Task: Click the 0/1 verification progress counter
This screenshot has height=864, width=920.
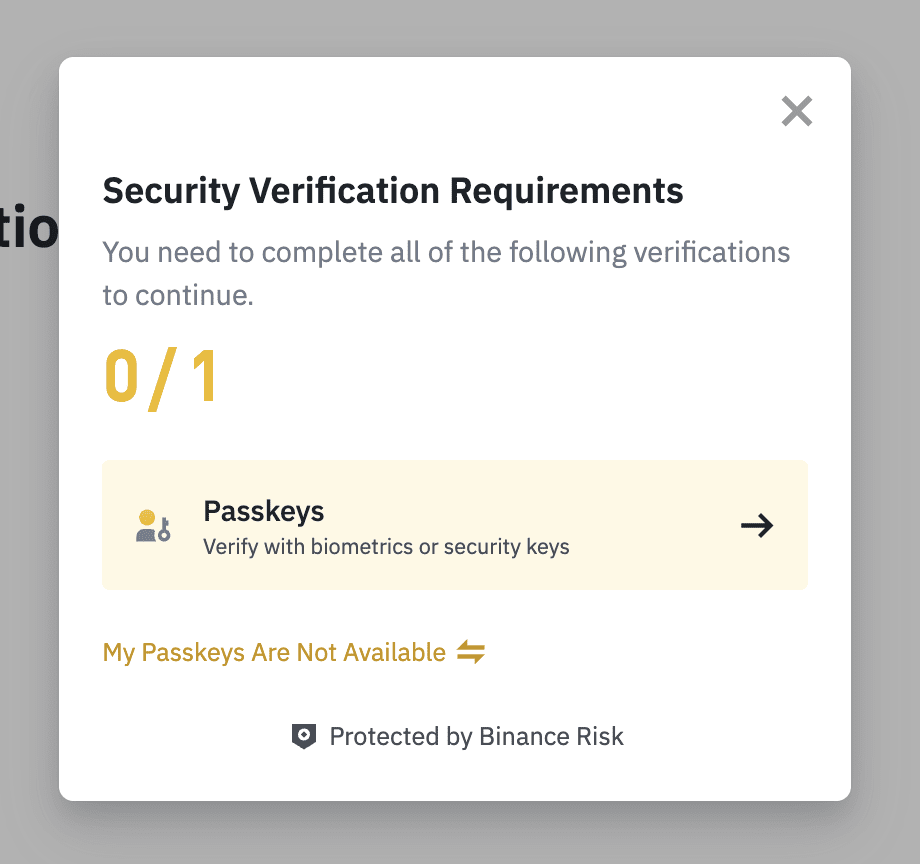Action: (x=161, y=380)
